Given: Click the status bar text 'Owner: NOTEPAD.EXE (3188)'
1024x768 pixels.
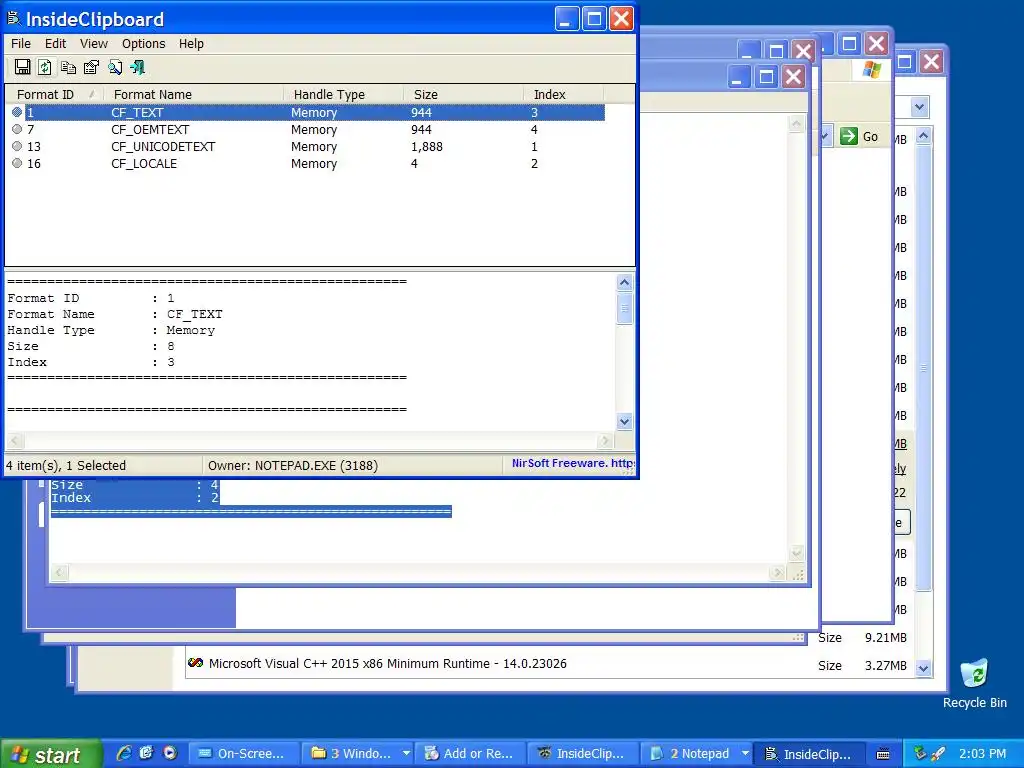Looking at the screenshot, I should (293, 466).
